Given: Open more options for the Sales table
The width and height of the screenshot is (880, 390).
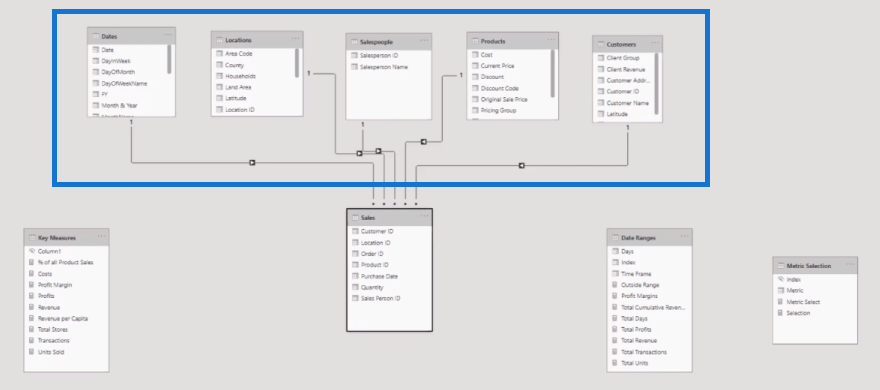Looking at the screenshot, I should pos(424,216).
